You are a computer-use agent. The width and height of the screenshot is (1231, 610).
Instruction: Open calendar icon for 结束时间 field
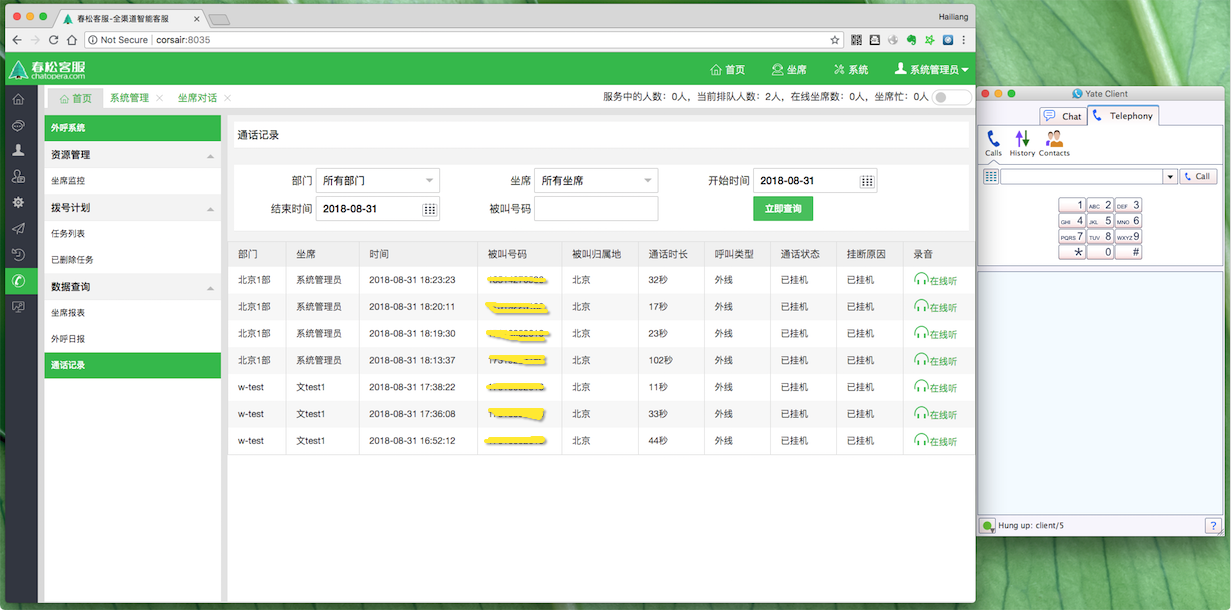(429, 209)
